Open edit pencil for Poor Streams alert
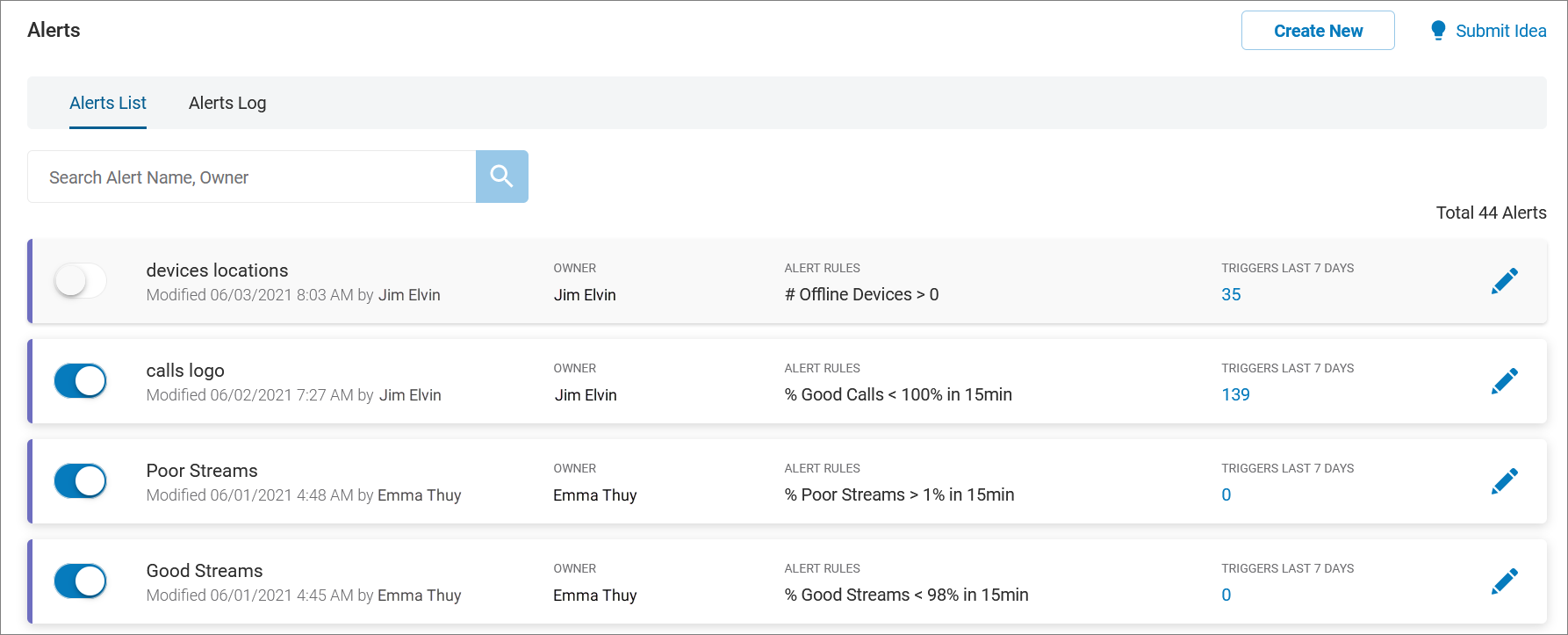Image resolution: width=1568 pixels, height=635 pixels. point(1504,481)
